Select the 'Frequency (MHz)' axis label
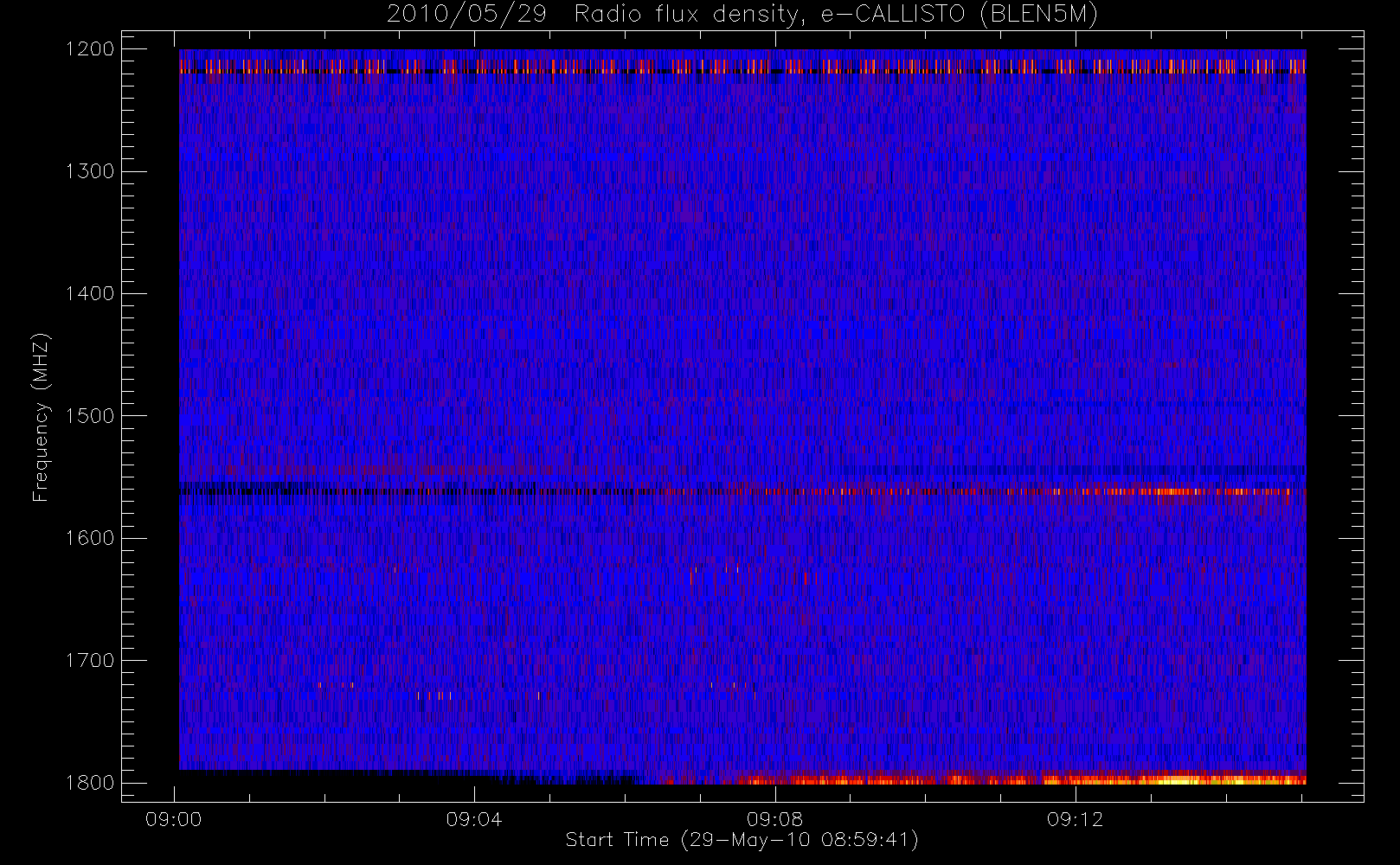Viewport: 1400px width, 865px height. [40, 418]
